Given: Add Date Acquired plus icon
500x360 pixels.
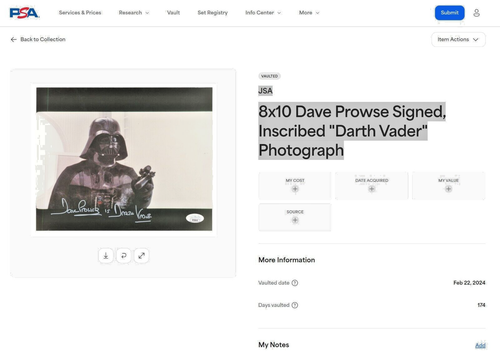Looking at the screenshot, I should tap(372, 189).
